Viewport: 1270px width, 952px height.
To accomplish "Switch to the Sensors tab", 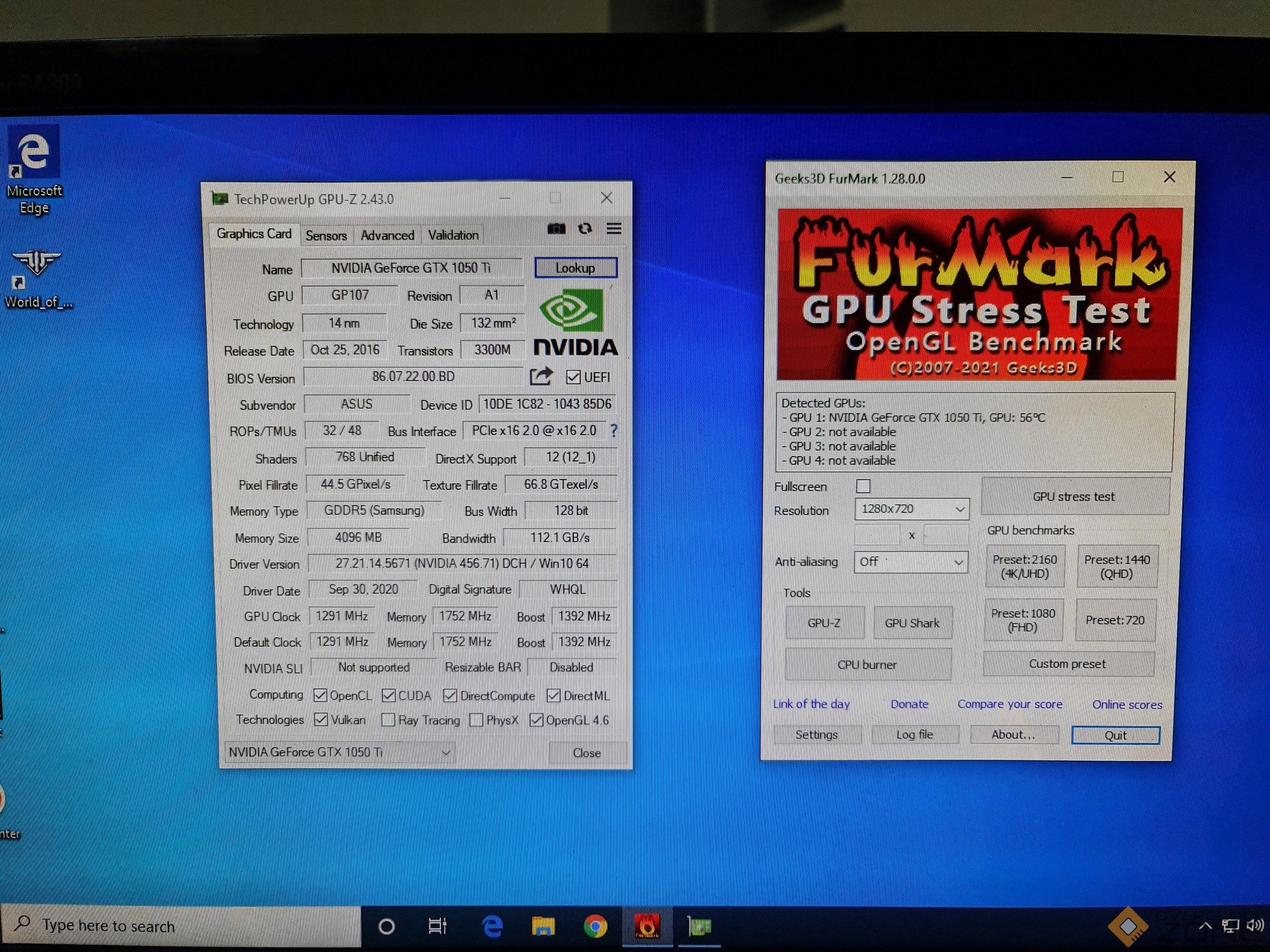I will (326, 236).
